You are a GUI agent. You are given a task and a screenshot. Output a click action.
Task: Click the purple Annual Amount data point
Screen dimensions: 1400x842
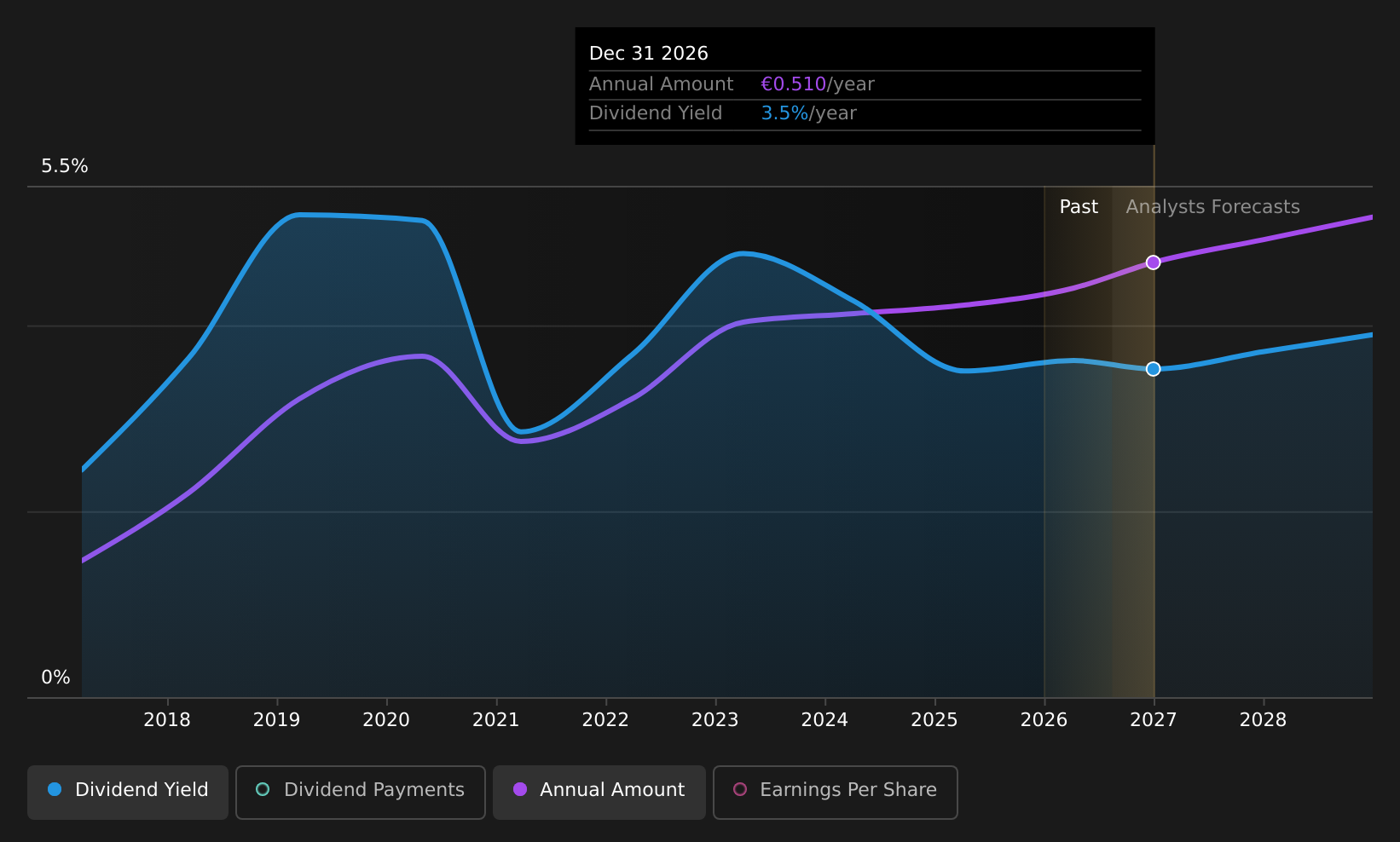click(x=1153, y=262)
